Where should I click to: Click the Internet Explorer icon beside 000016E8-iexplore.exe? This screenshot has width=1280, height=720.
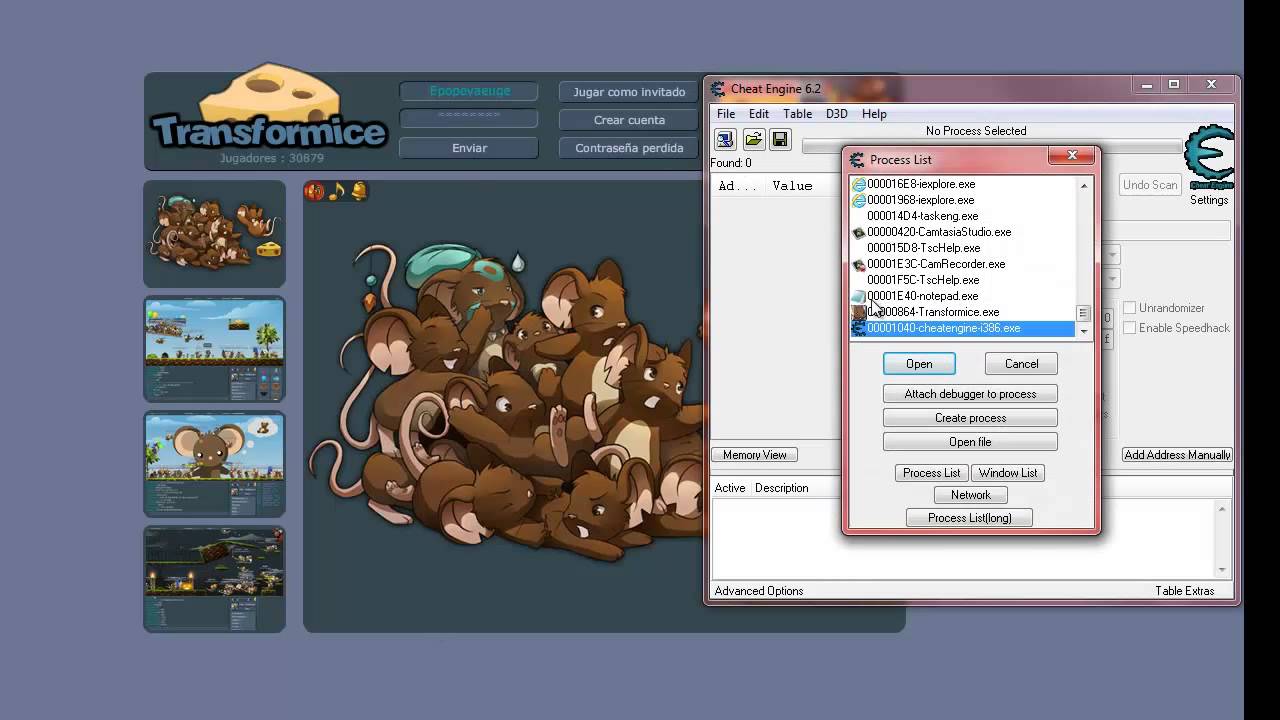pos(858,184)
